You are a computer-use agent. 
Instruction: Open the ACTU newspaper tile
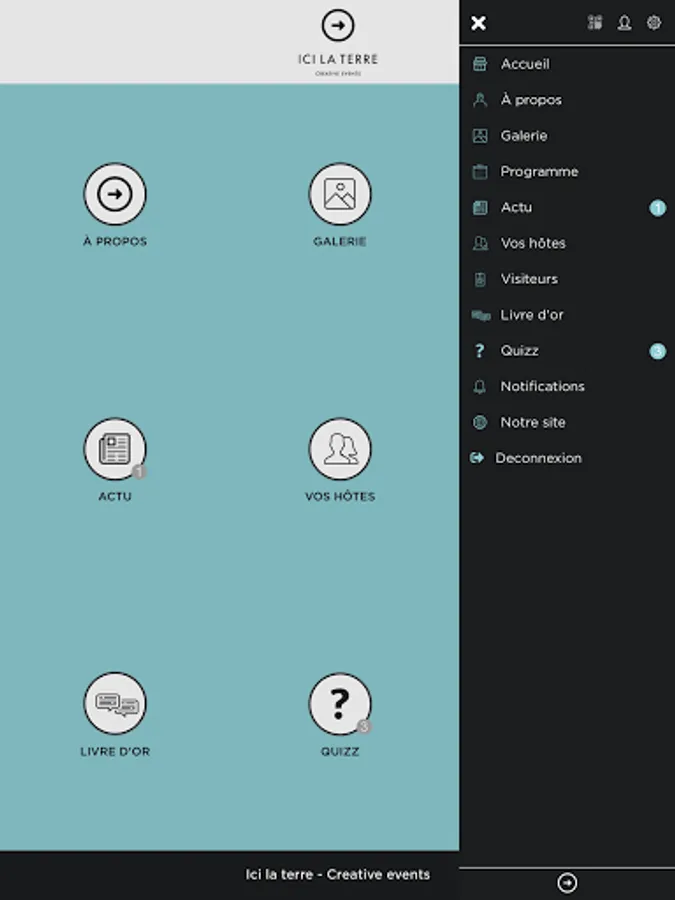pos(115,449)
